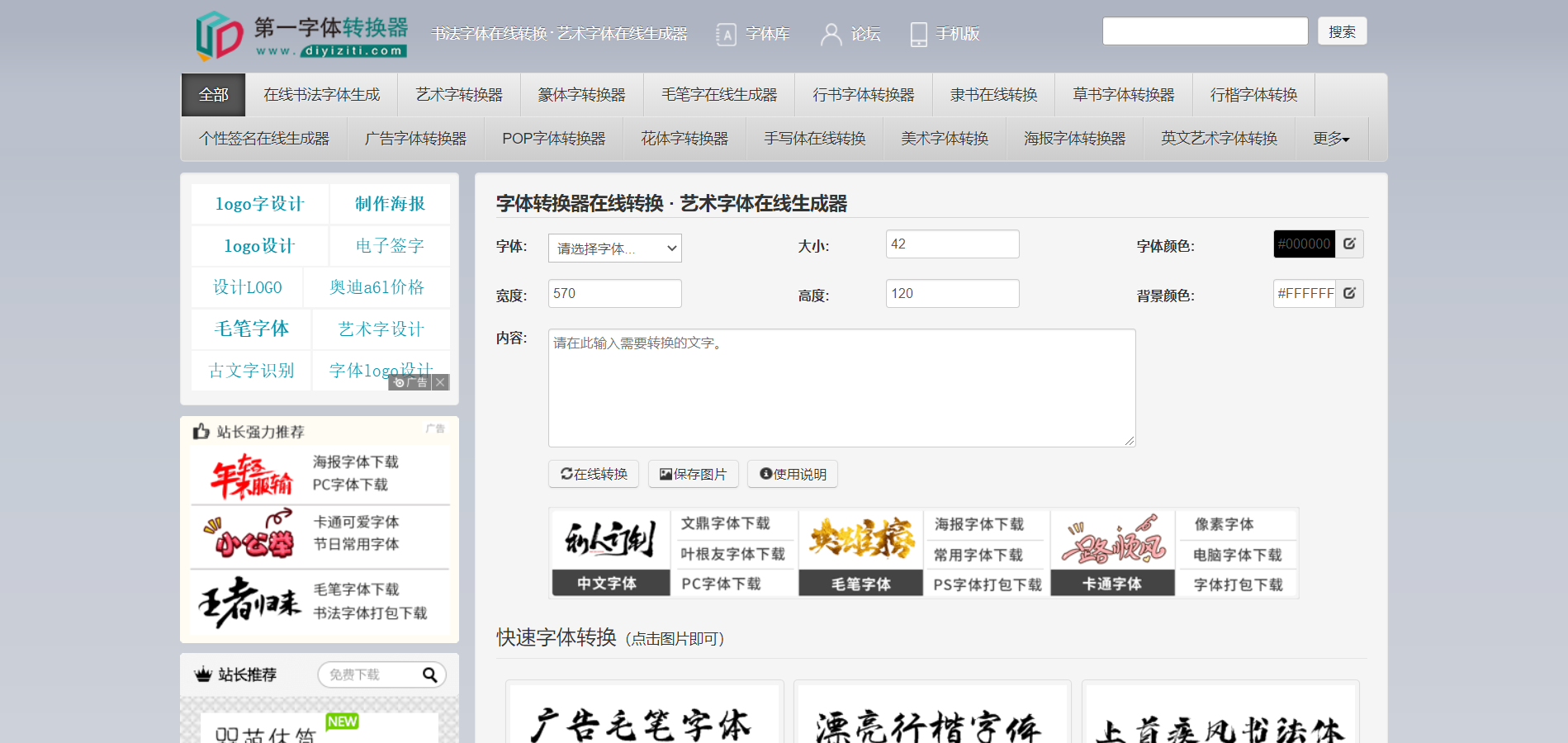Click the 免费下载 sidebar search field
The image size is (1568, 743).
(x=372, y=674)
